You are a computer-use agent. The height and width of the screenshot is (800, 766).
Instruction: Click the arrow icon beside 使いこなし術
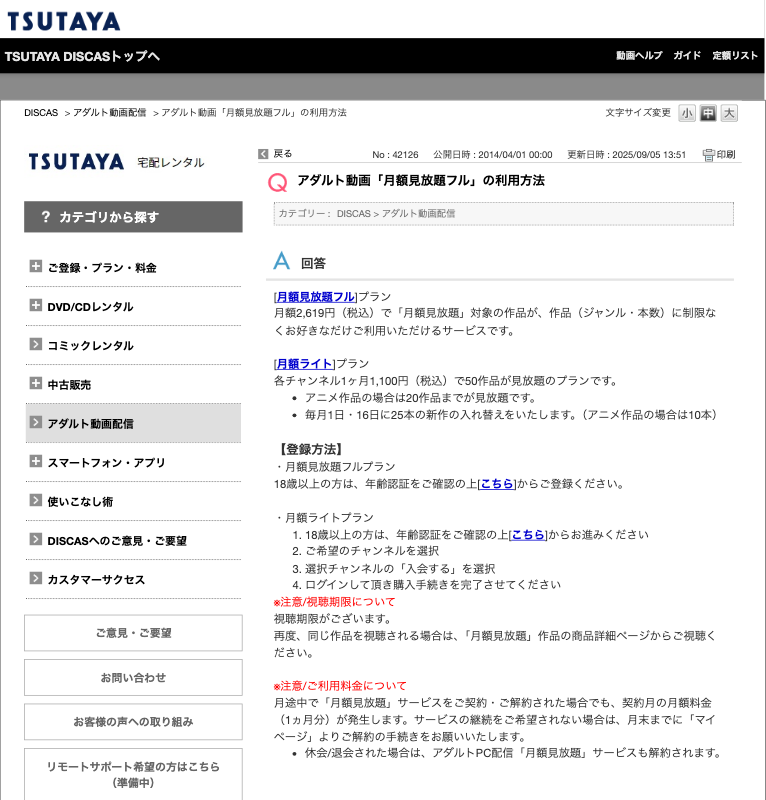[35, 500]
